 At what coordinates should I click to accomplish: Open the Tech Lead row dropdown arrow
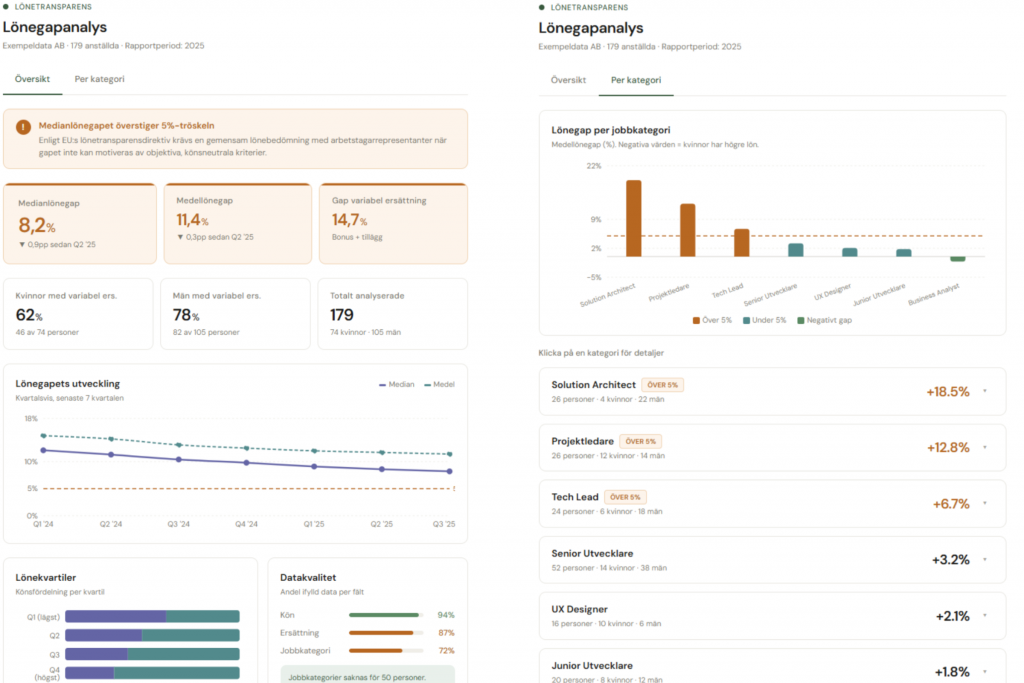(984, 503)
